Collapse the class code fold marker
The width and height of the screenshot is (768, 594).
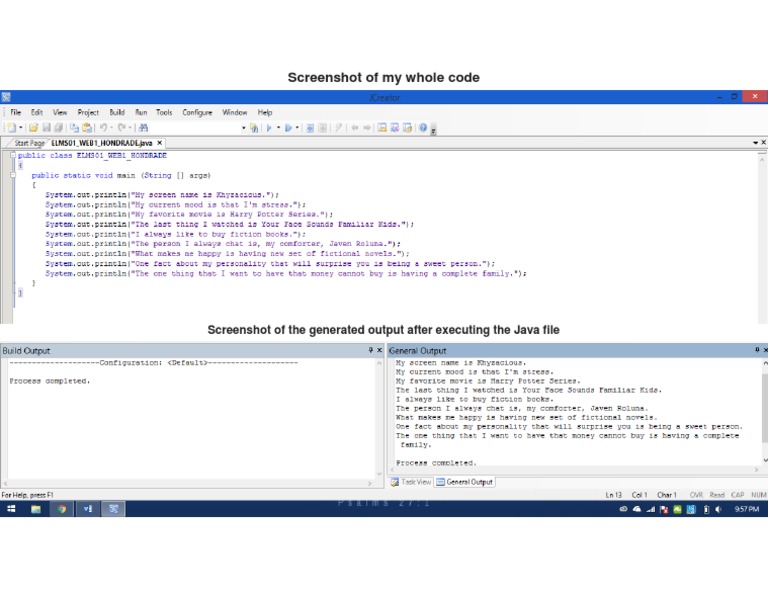tap(13, 155)
